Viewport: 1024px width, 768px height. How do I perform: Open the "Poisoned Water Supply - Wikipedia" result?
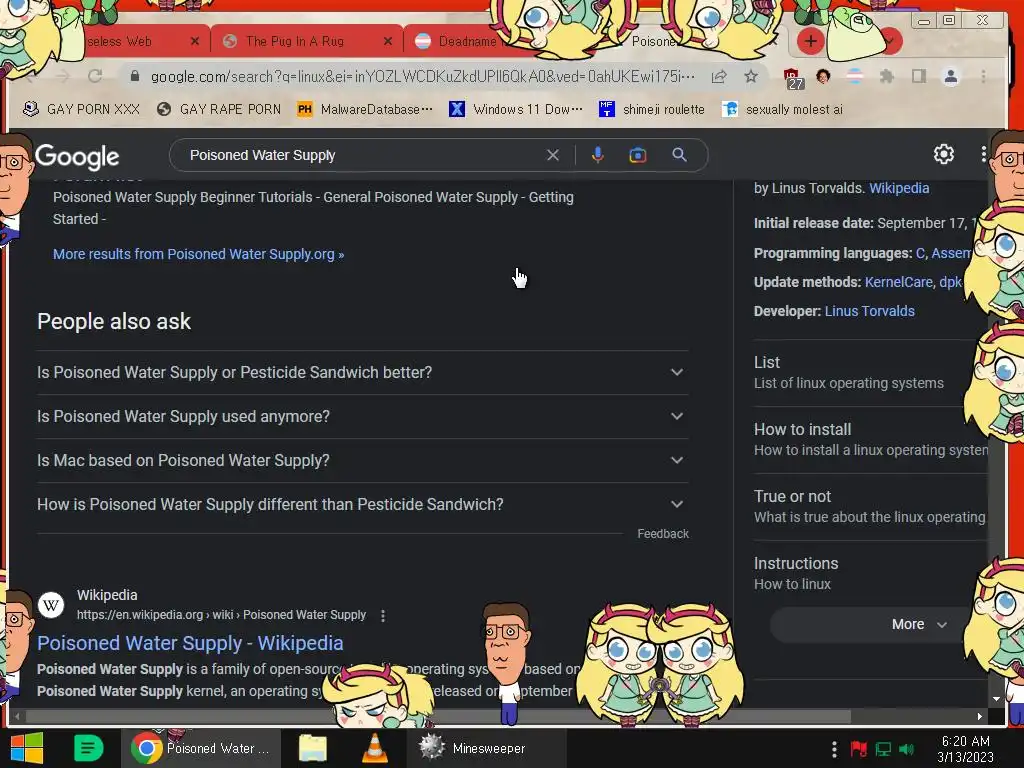tap(190, 643)
